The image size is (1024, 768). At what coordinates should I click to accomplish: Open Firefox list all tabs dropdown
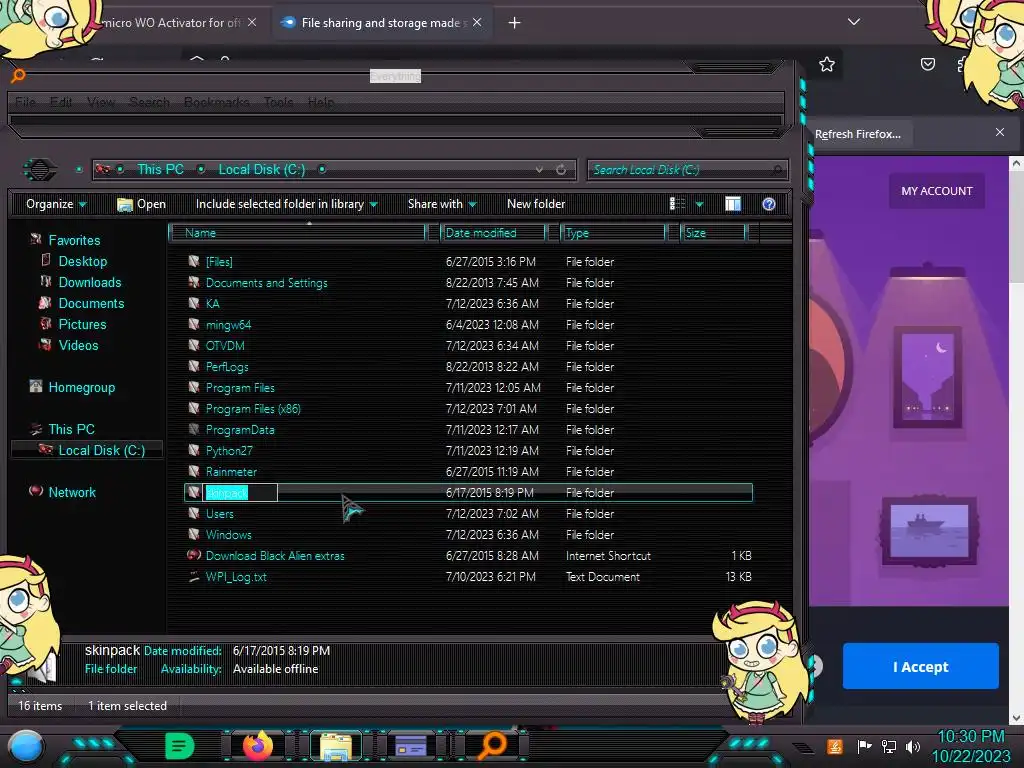854,22
